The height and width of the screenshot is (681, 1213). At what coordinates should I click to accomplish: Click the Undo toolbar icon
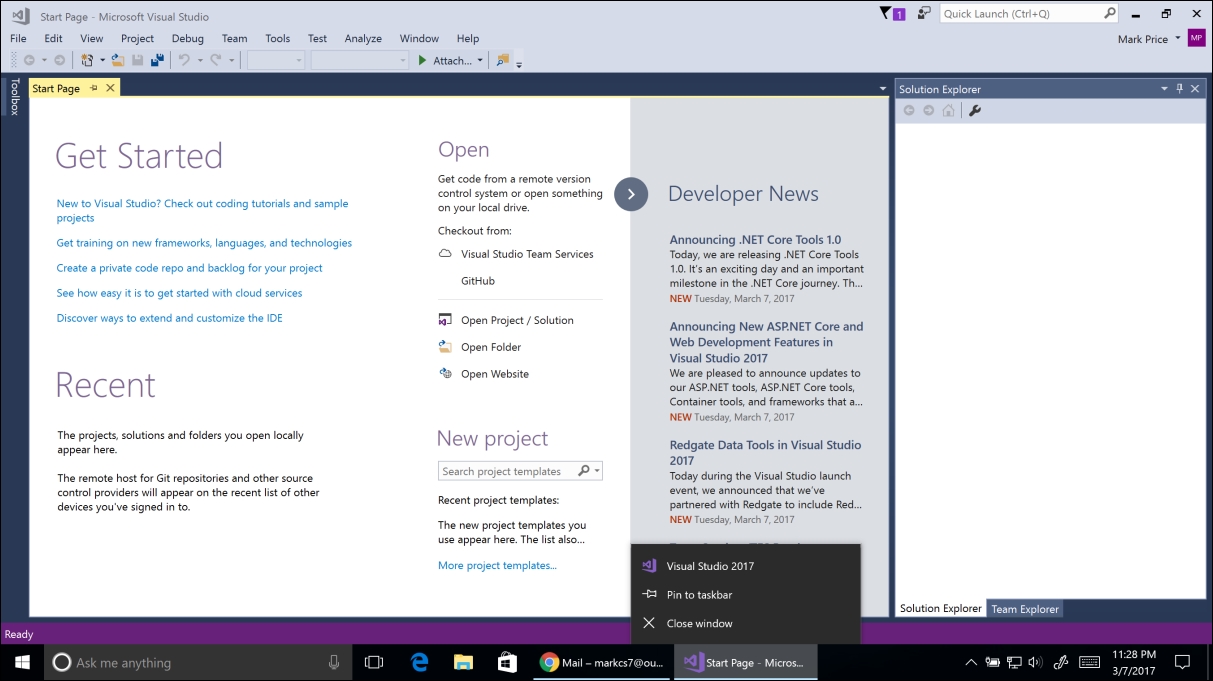pyautogui.click(x=184, y=60)
